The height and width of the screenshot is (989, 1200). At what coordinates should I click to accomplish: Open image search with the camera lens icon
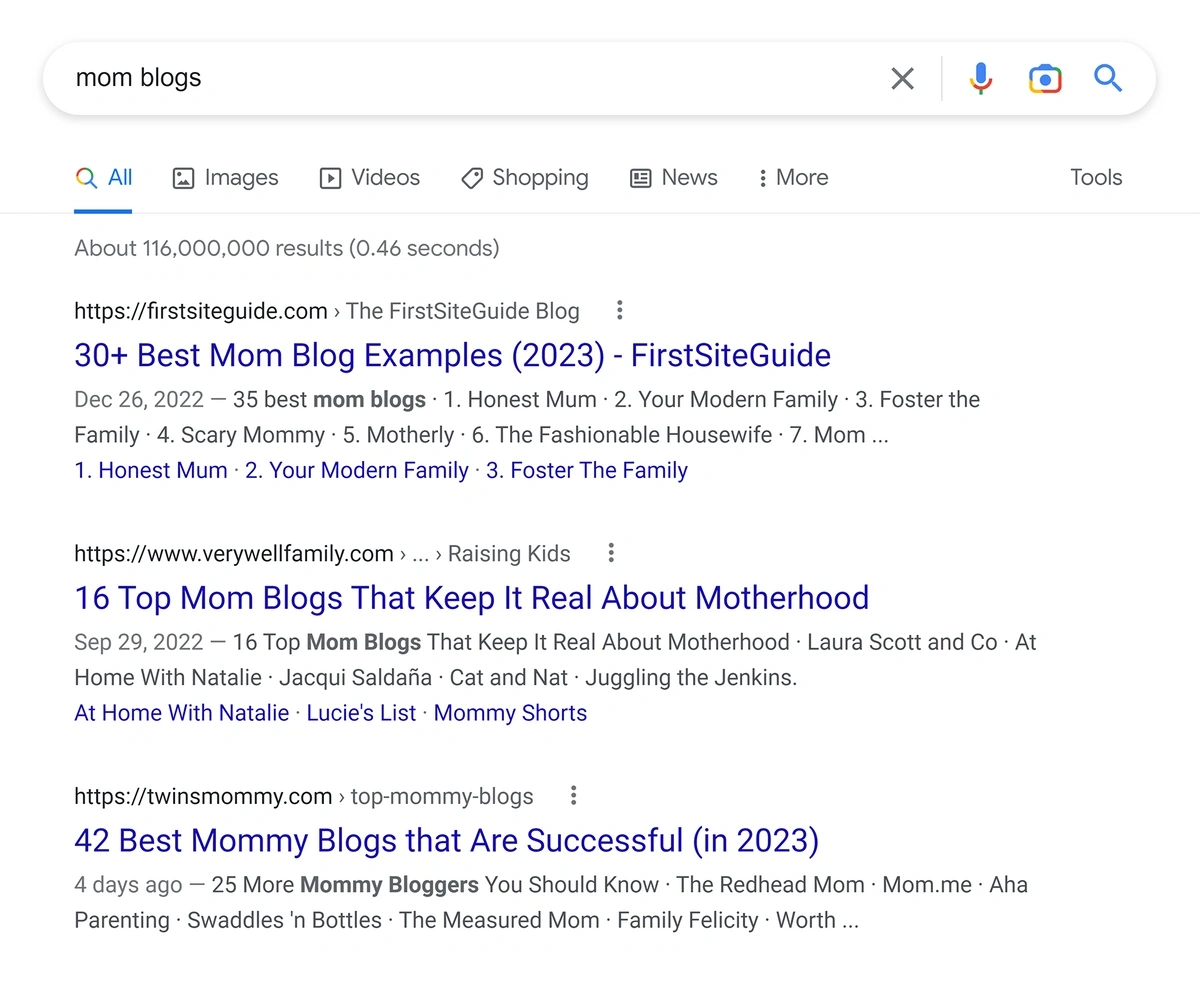click(x=1045, y=78)
